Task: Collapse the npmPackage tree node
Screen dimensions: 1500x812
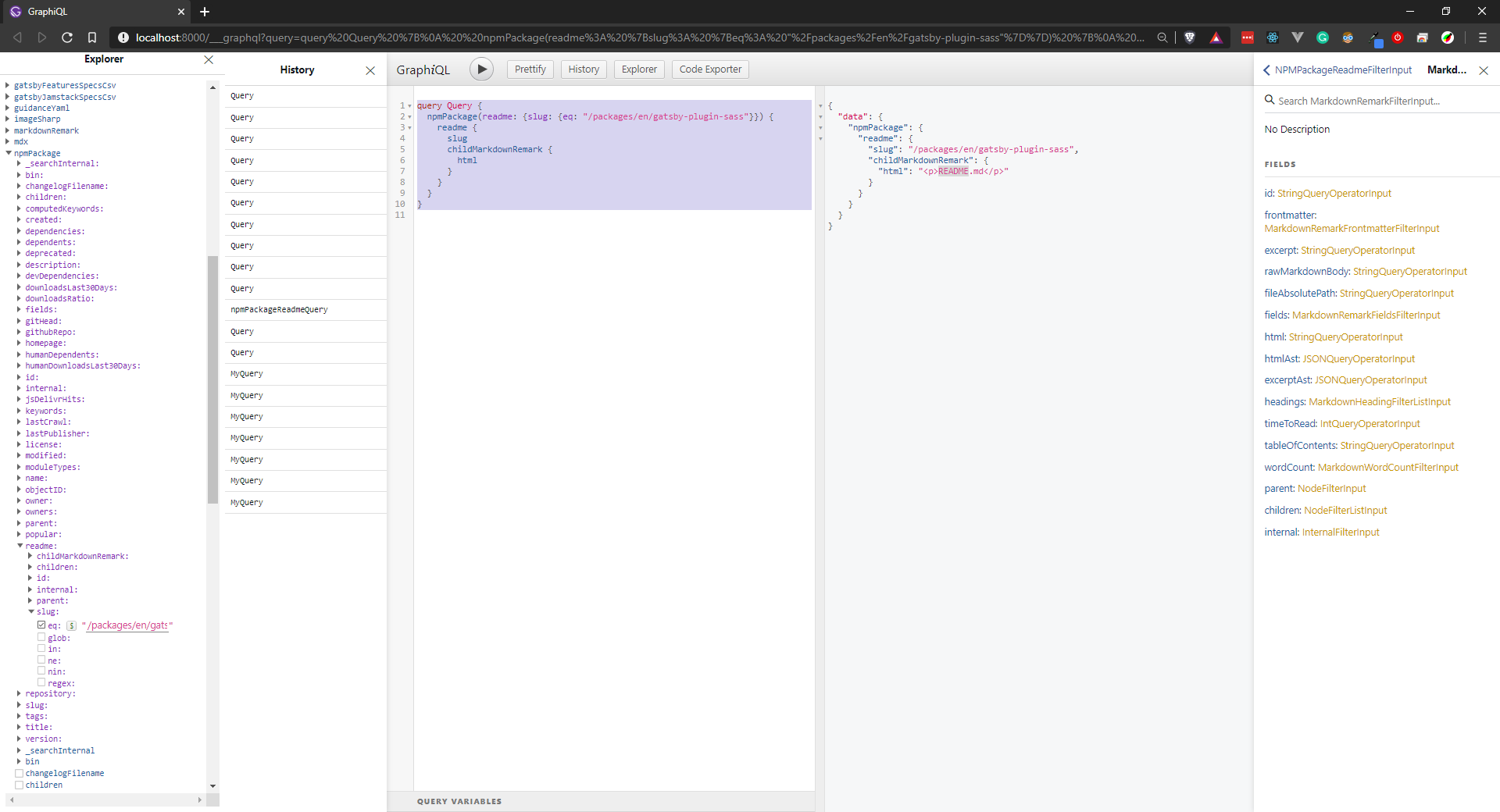Action: coord(9,153)
